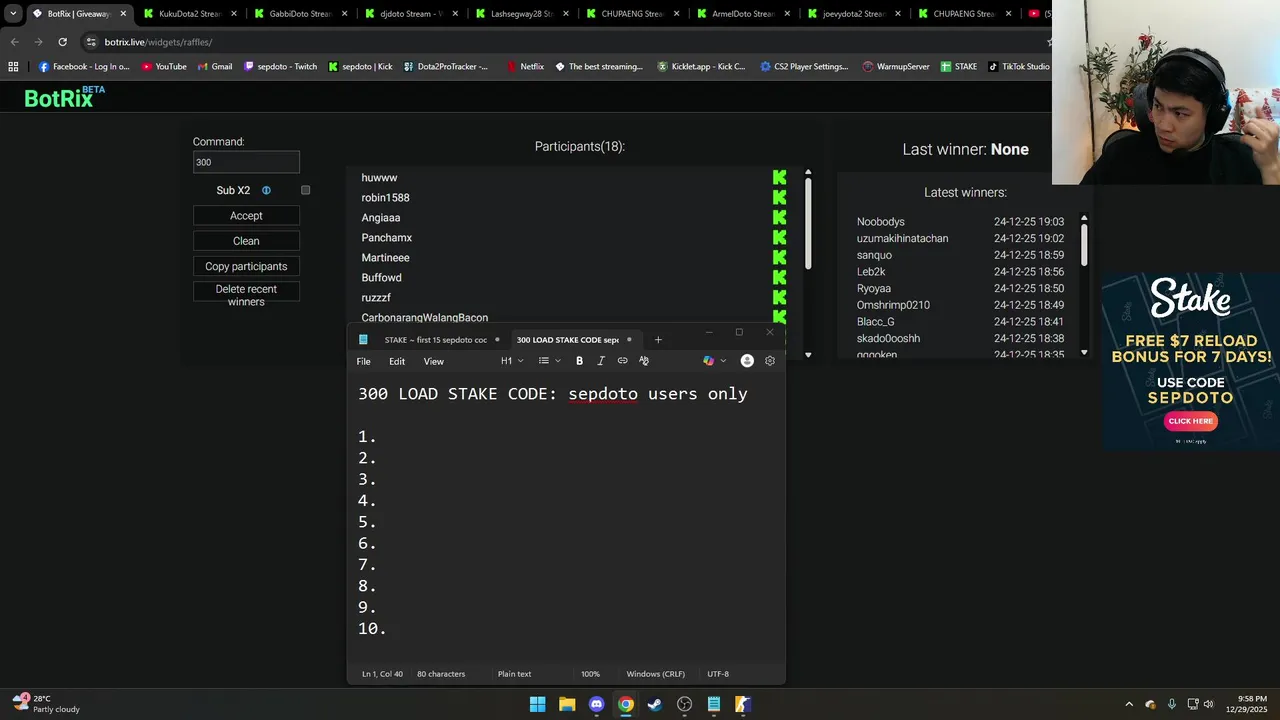Screen dimensions: 1280x720
Task: Click the volume icon in the system tray
Action: pos(1208,704)
